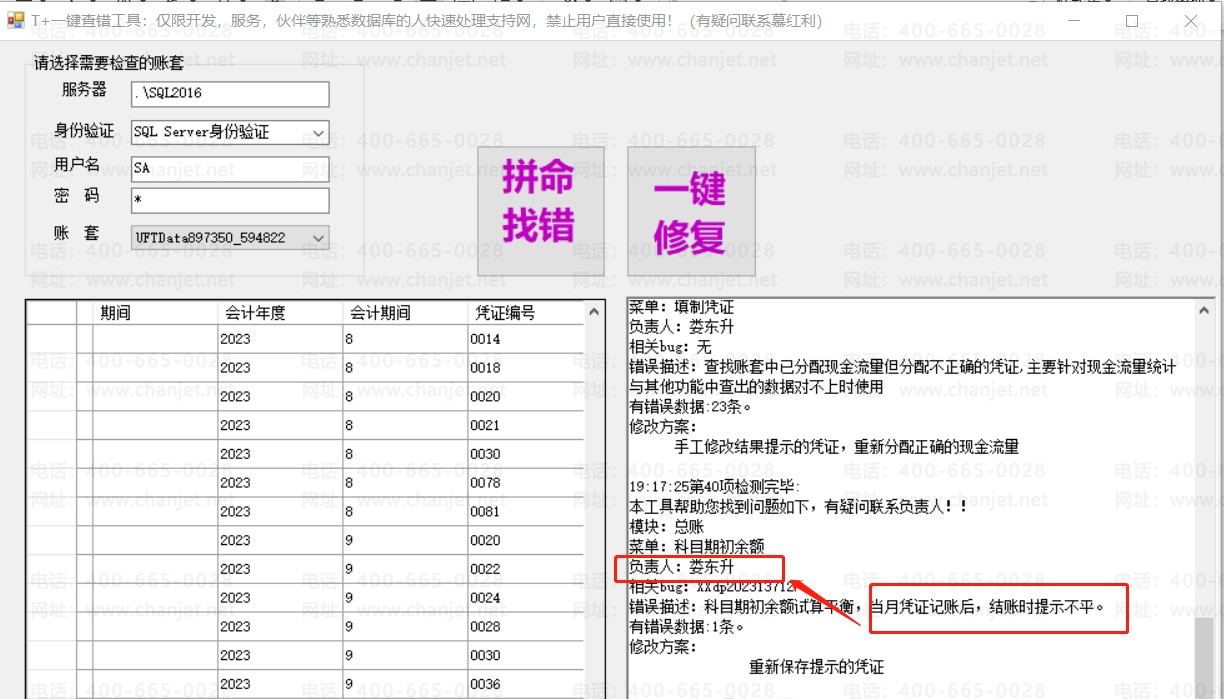Select voucher number cell 0022
This screenshot has width=1224, height=699.
[525, 569]
